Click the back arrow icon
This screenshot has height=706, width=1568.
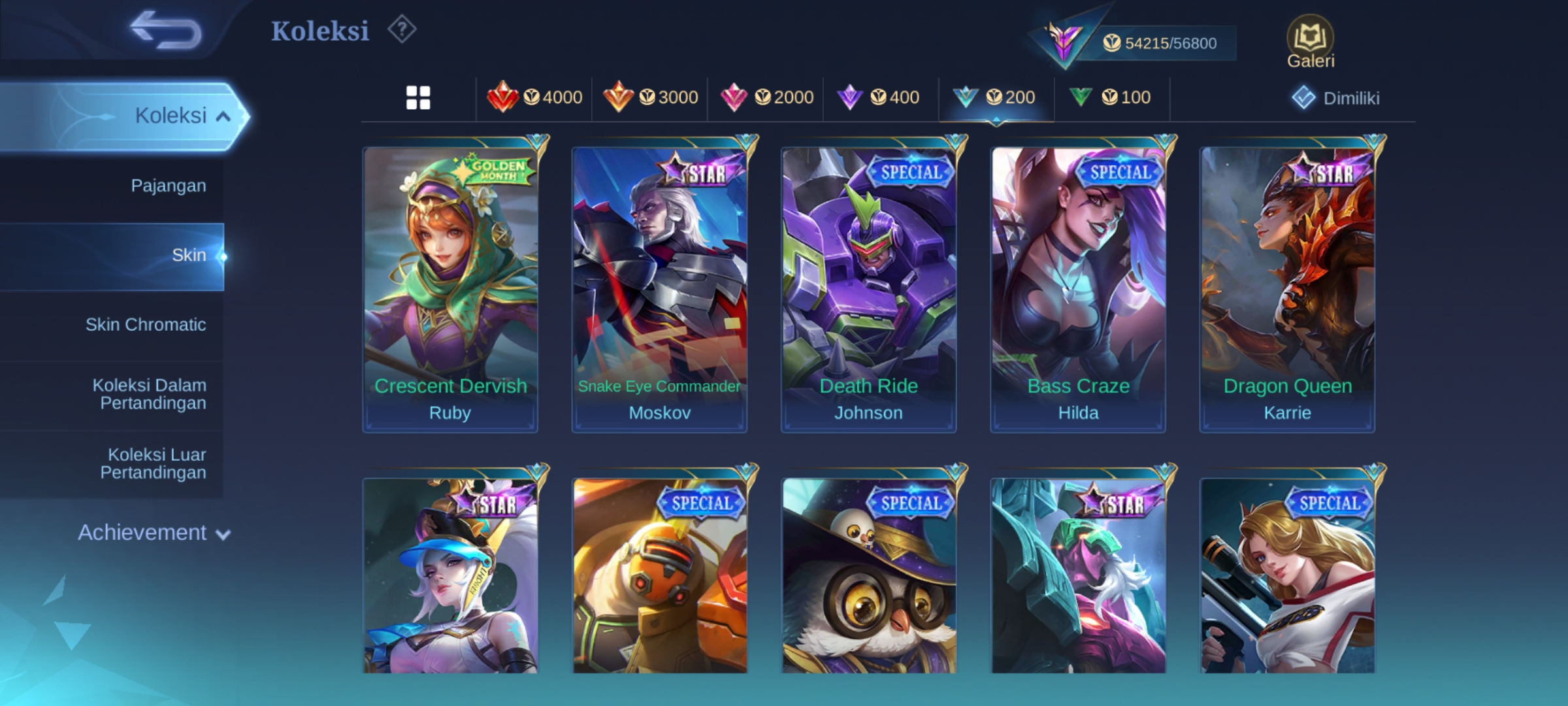click(166, 30)
